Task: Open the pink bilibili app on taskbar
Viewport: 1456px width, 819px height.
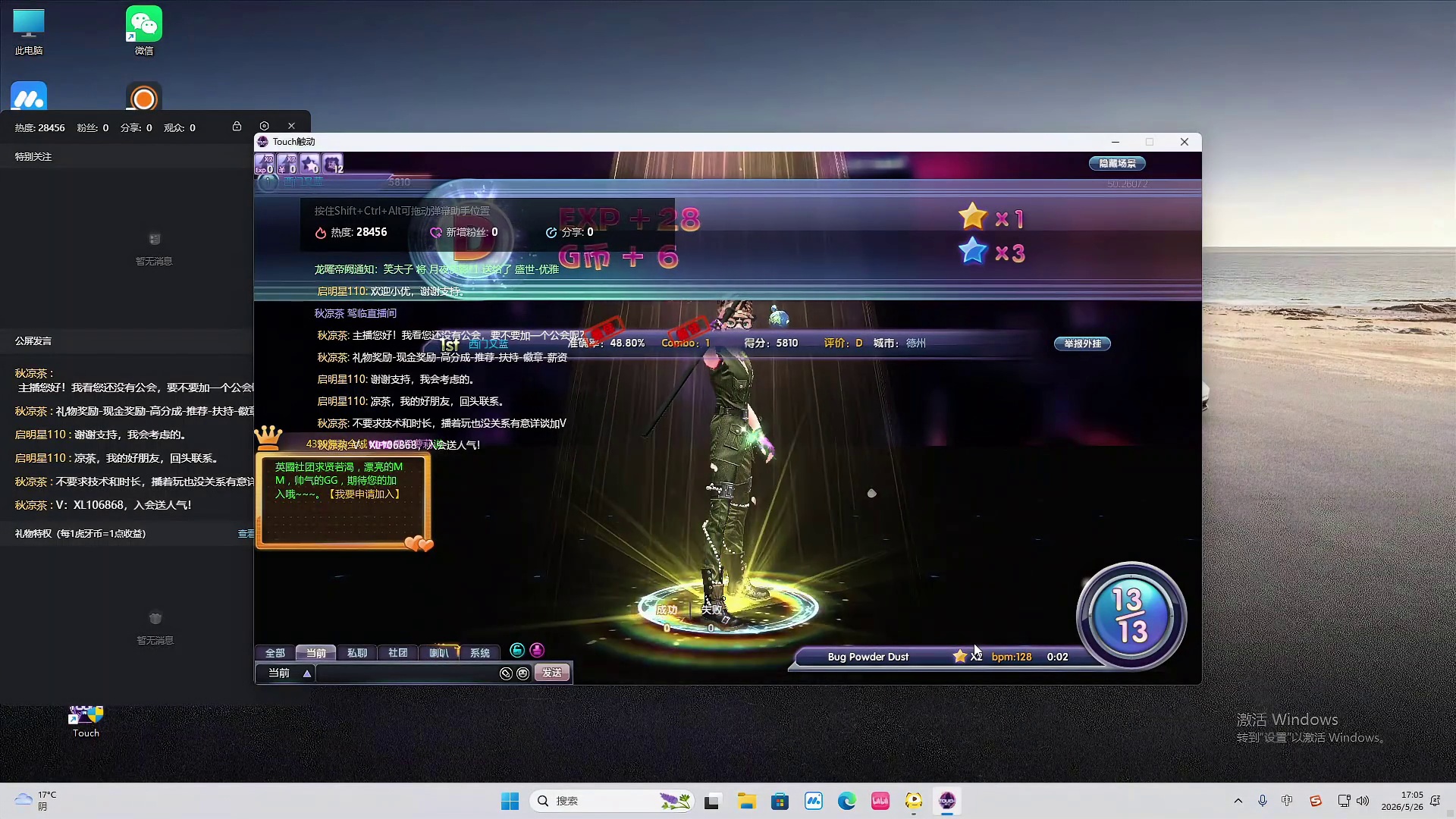Action: tap(880, 801)
